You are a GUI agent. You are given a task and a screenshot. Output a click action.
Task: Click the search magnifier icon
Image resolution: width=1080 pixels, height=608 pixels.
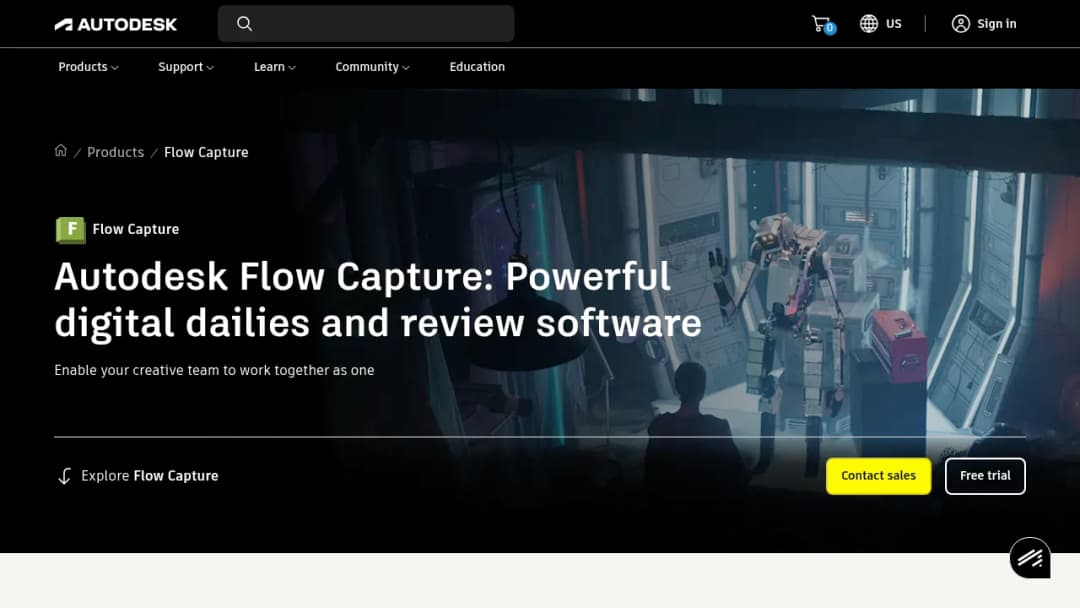[x=245, y=23]
